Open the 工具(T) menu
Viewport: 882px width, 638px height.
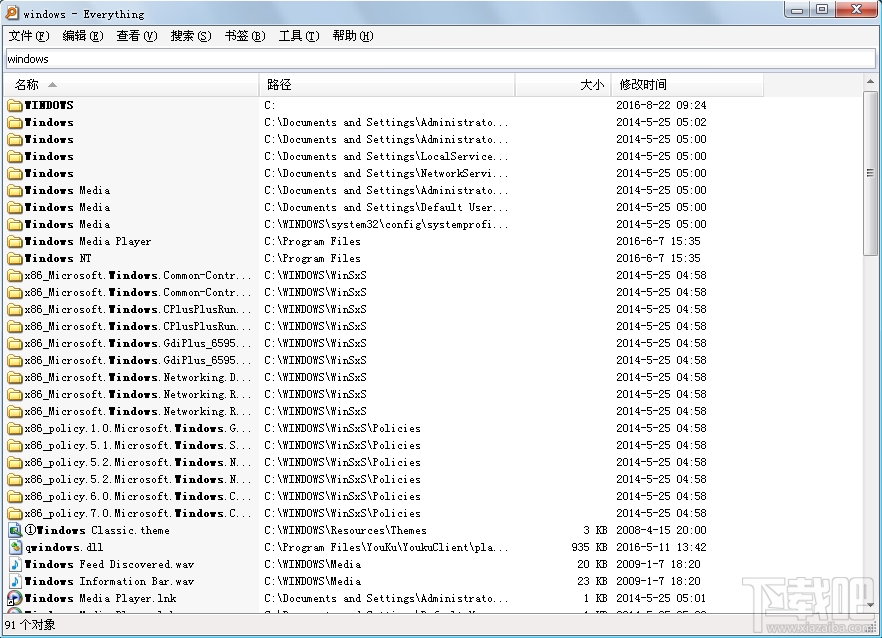[299, 36]
